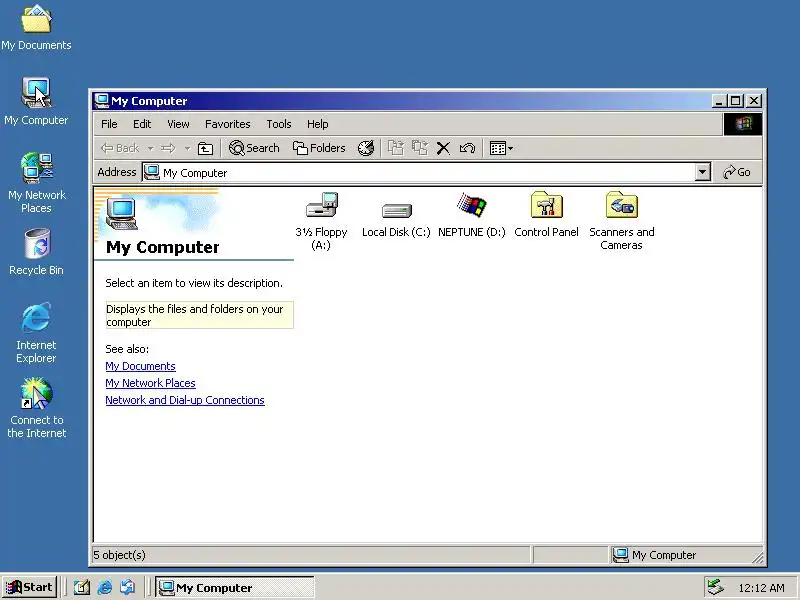Open the Start menu button

click(30, 587)
